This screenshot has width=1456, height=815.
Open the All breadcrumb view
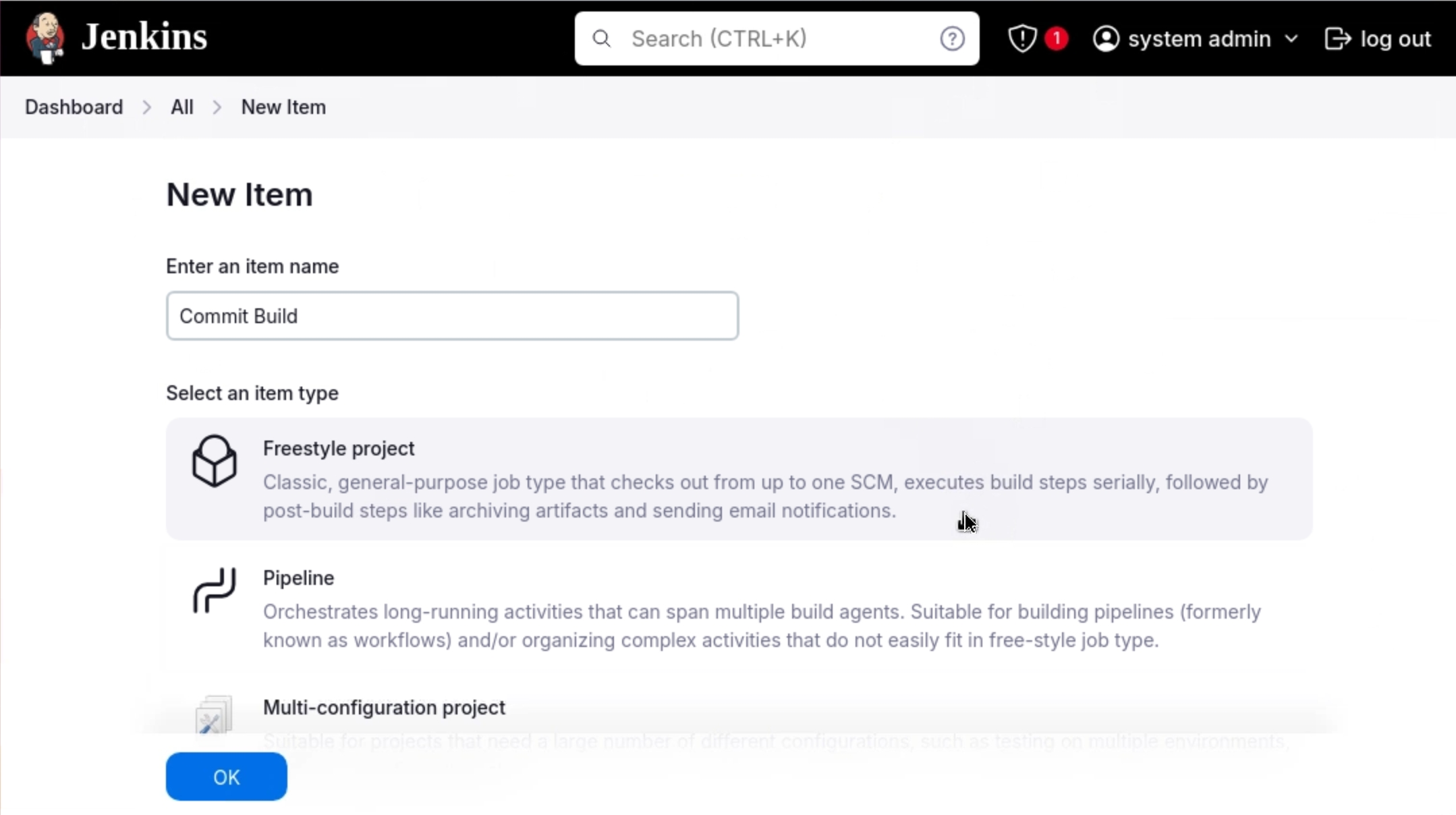pos(182,107)
